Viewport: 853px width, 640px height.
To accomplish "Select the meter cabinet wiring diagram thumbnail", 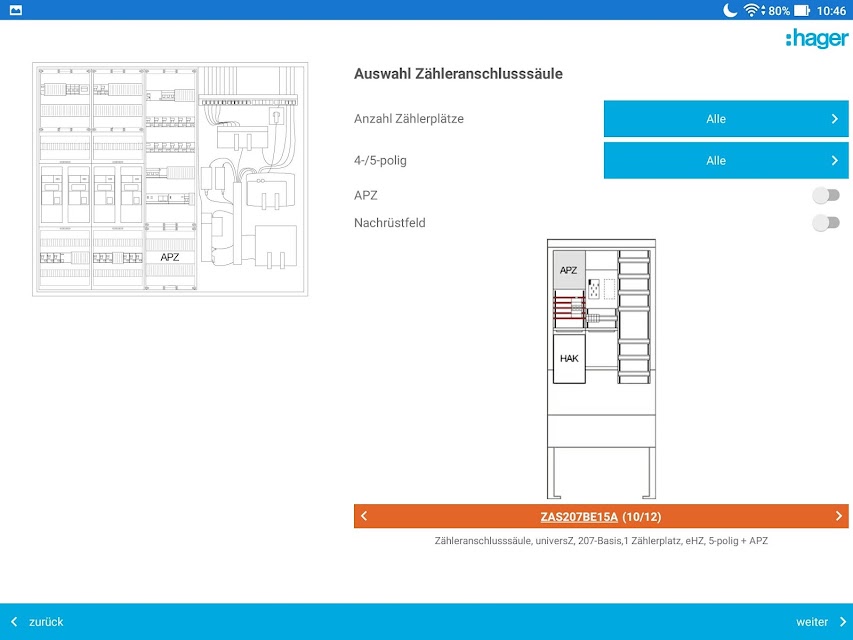I will click(170, 179).
